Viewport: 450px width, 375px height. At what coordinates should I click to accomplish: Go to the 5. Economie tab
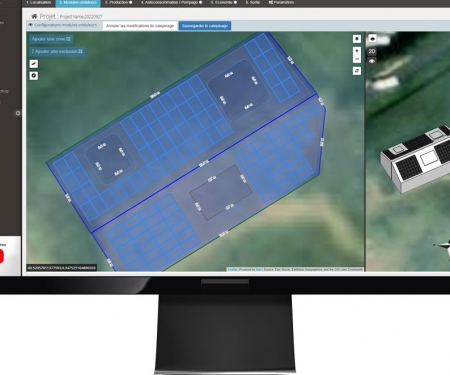(224, 2)
